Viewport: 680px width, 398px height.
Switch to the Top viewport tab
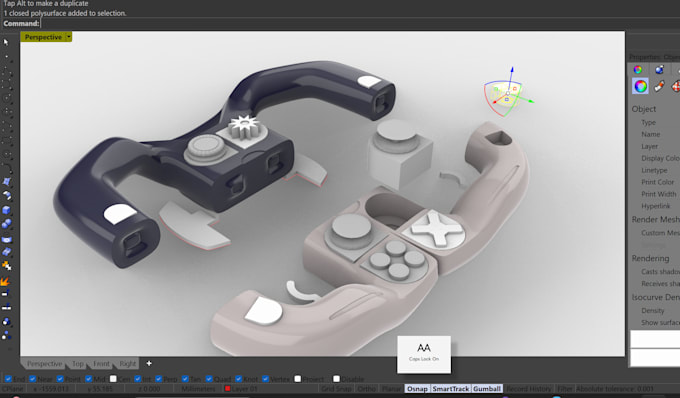pyautogui.click(x=78, y=364)
